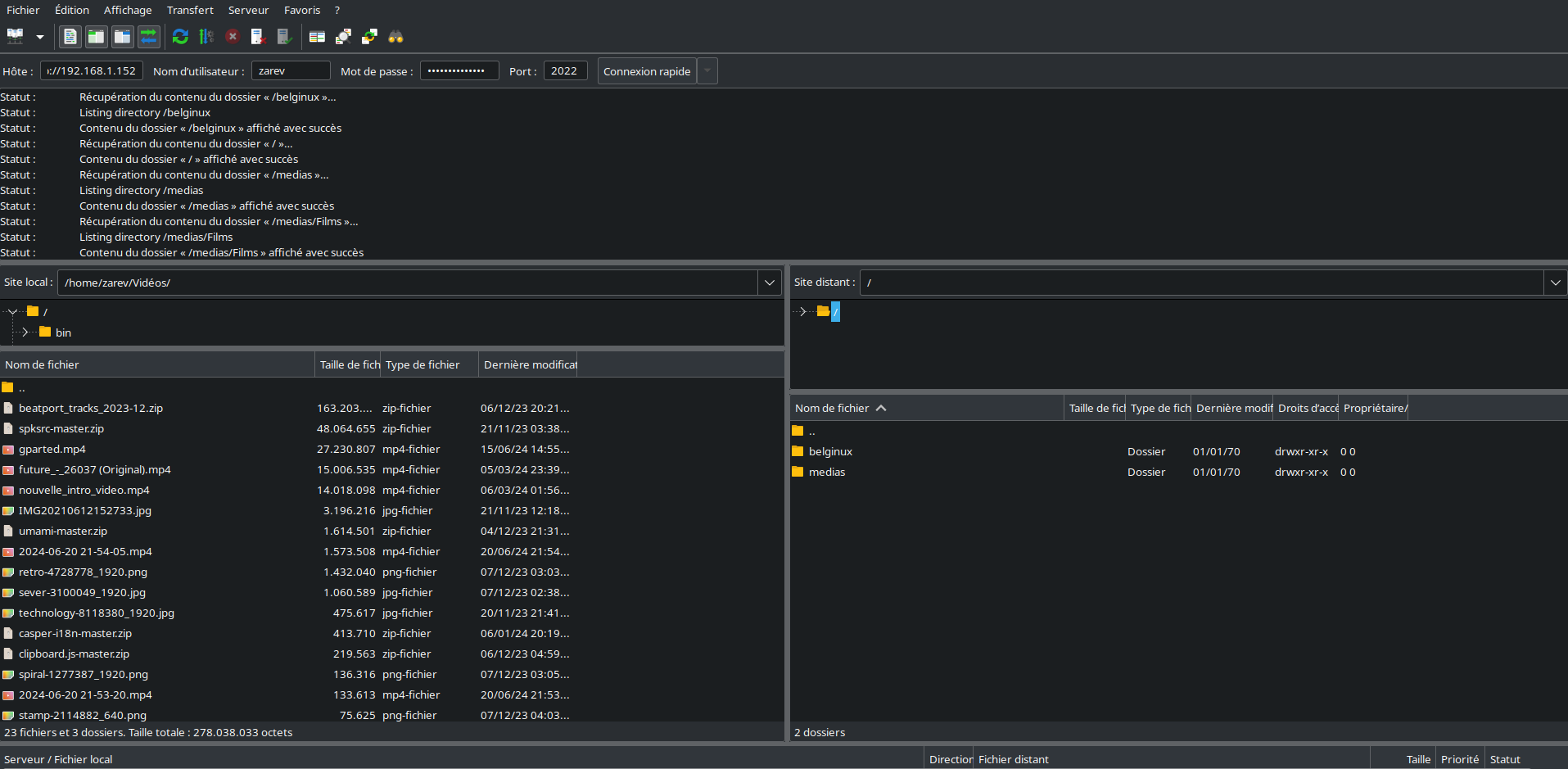The height and width of the screenshot is (769, 1568).
Task: Toggle processing of the transfer queue icon
Action: 206,37
